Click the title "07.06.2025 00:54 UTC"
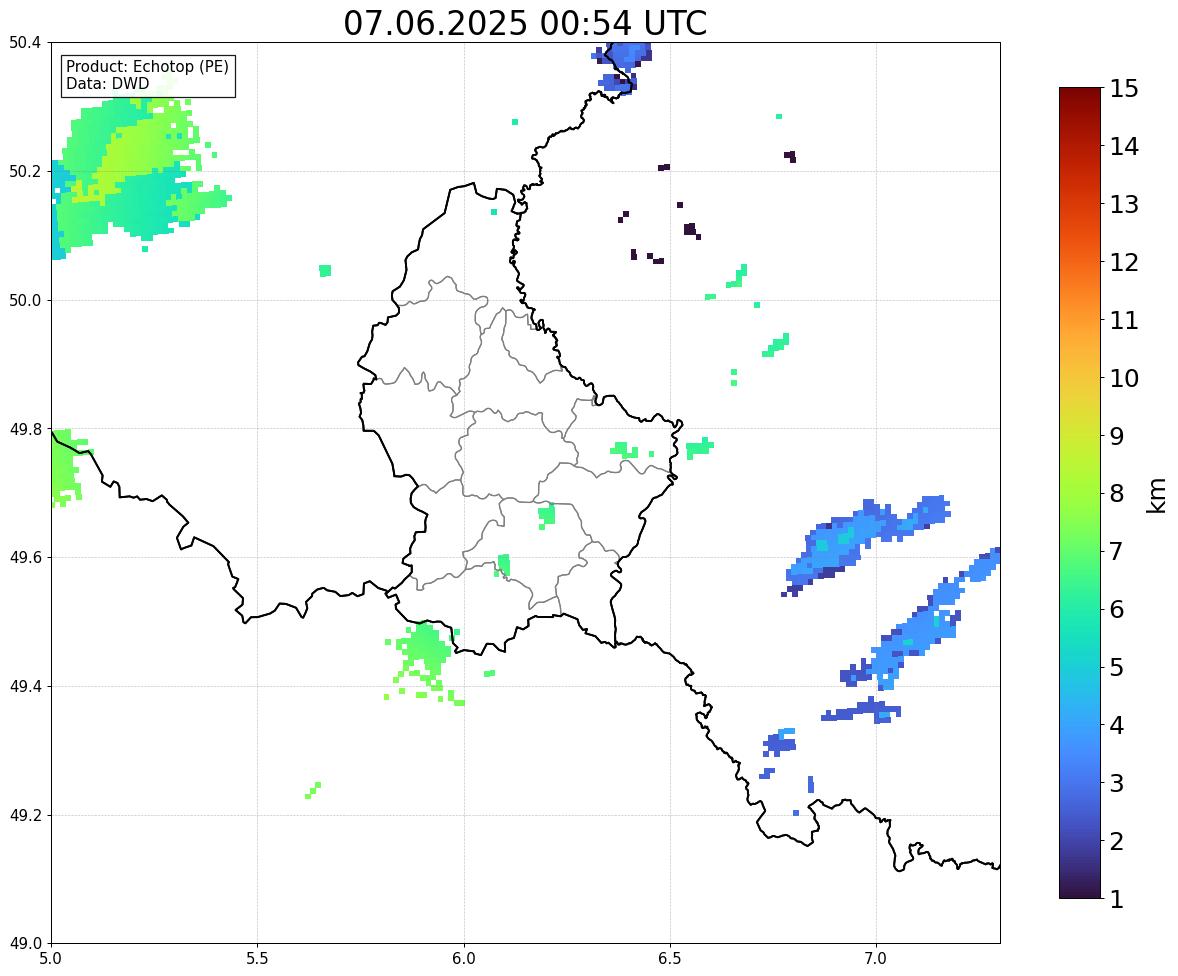 [525, 23]
